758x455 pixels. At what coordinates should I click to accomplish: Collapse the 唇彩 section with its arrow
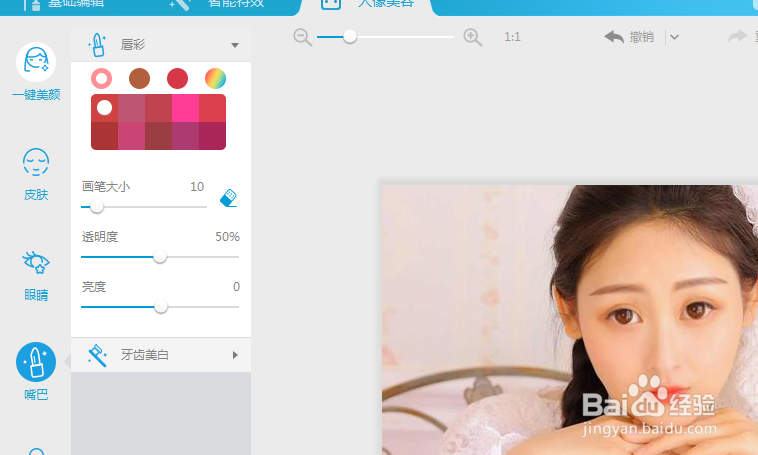click(235, 45)
